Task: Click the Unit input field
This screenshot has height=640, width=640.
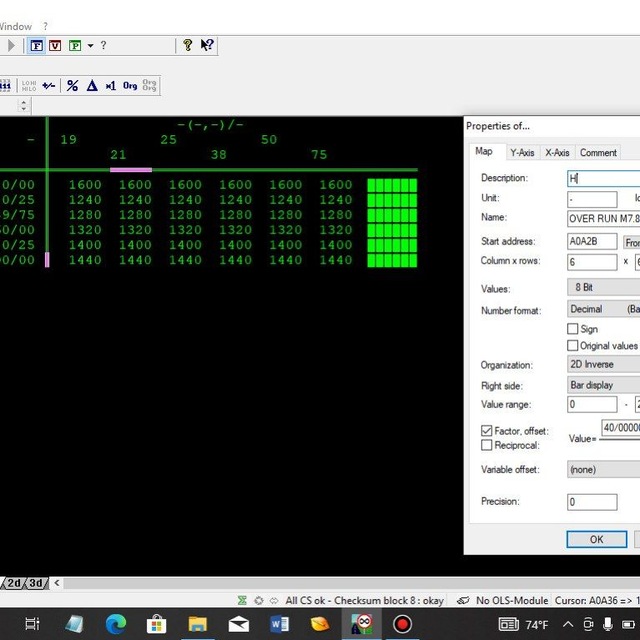Action: pyautogui.click(x=592, y=199)
